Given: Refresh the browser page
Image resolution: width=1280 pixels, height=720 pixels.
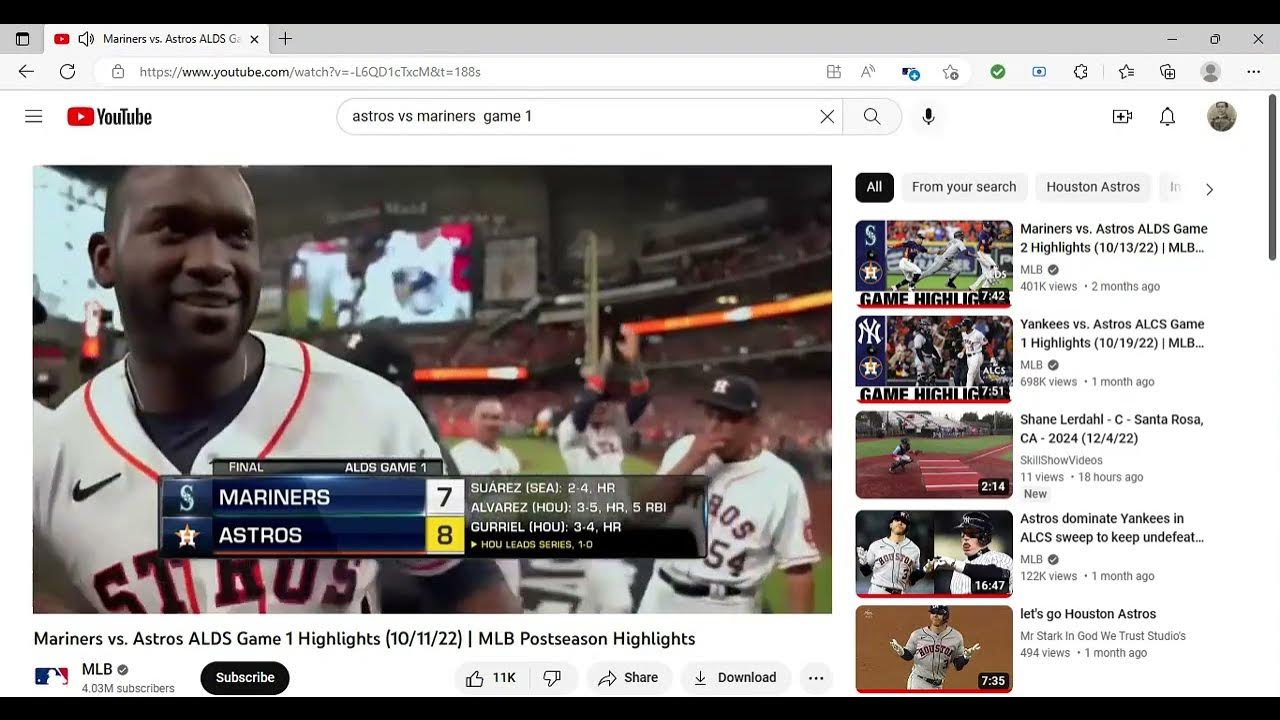Looking at the screenshot, I should pos(67,72).
